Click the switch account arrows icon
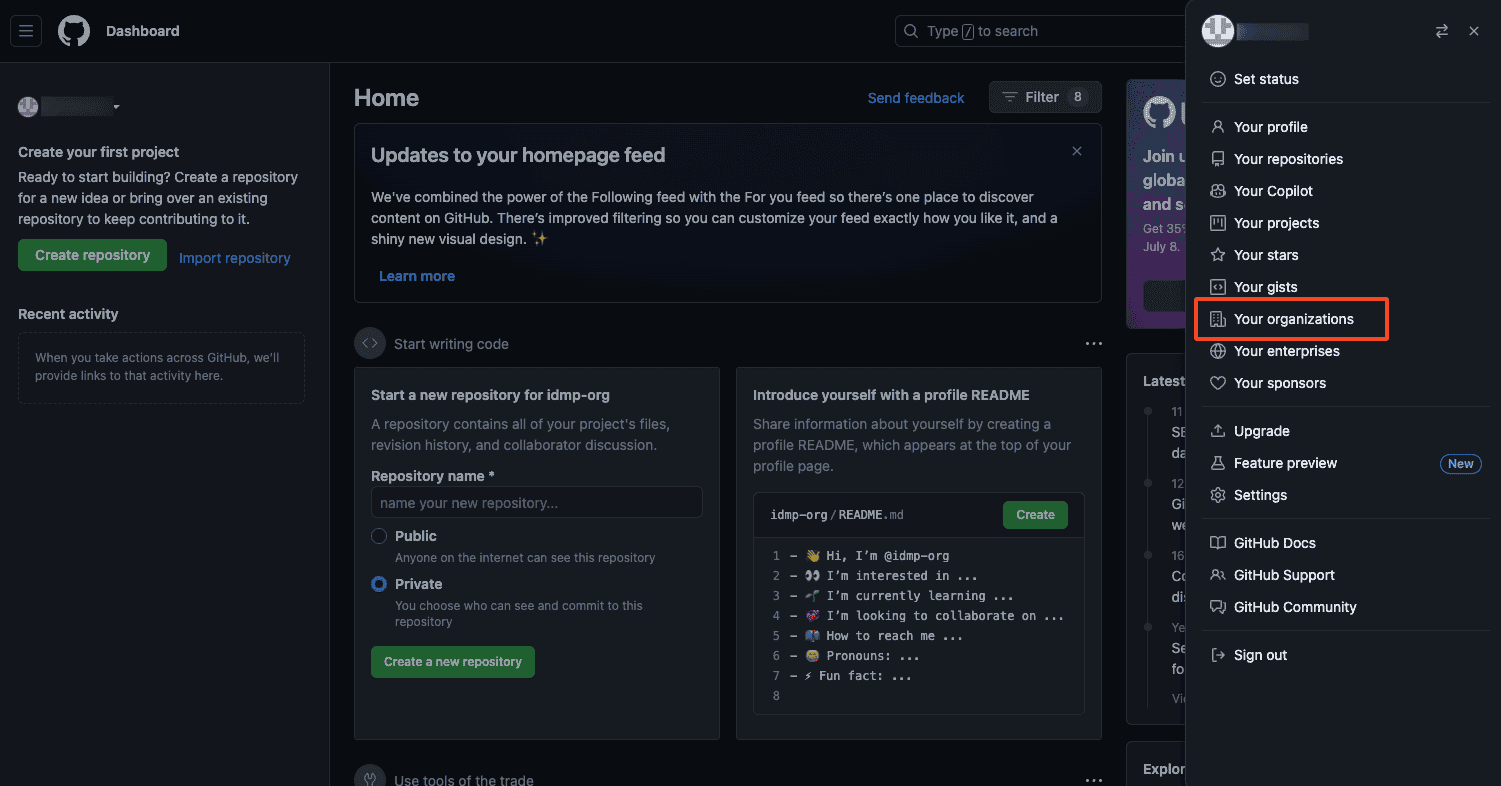Screen dimensions: 1501x786 [1442, 31]
